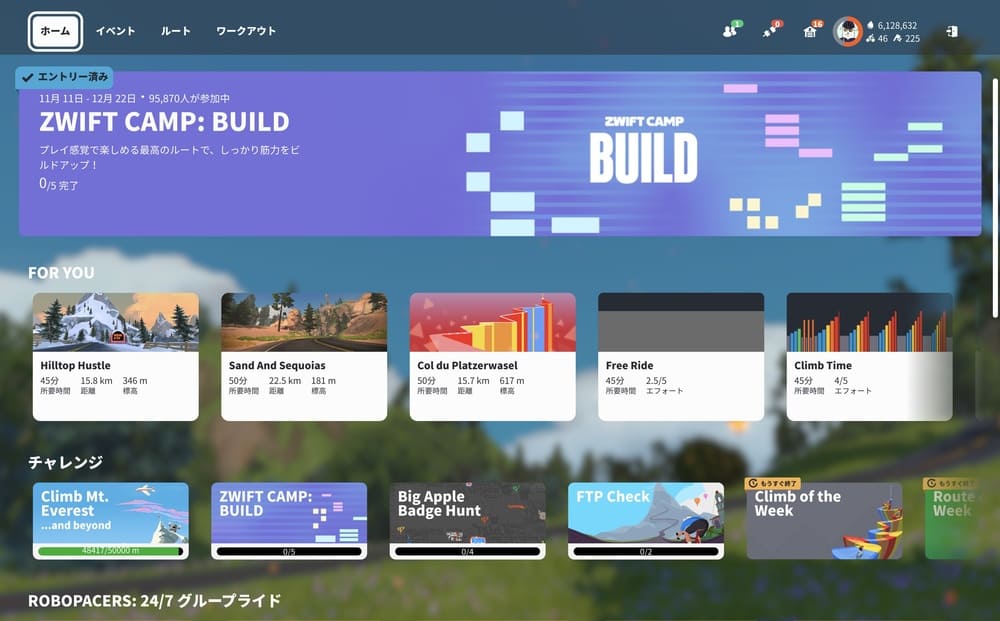Viewport: 1000px width, 621px height.
Task: Open the イベント tab
Action: (115, 31)
